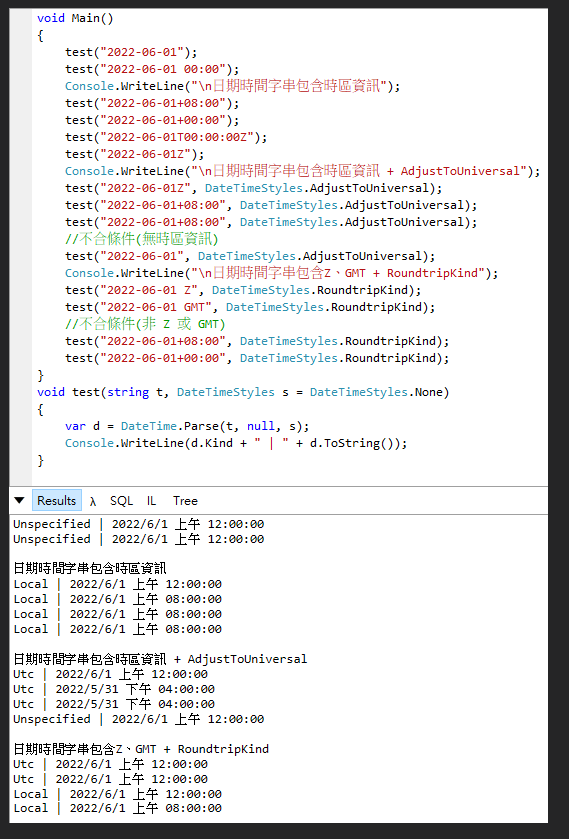Open the Tree tab
The height and width of the screenshot is (839, 569).
(185, 501)
